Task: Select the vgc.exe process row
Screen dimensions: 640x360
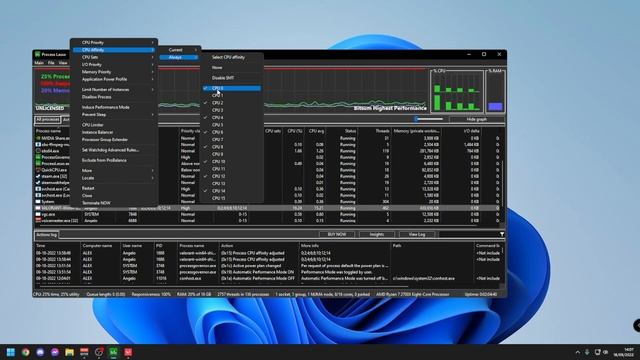Action: point(267,214)
